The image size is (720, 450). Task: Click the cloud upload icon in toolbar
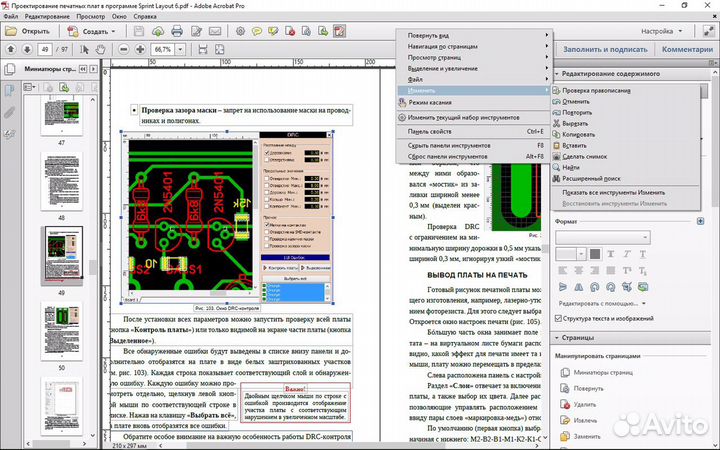pos(158,31)
